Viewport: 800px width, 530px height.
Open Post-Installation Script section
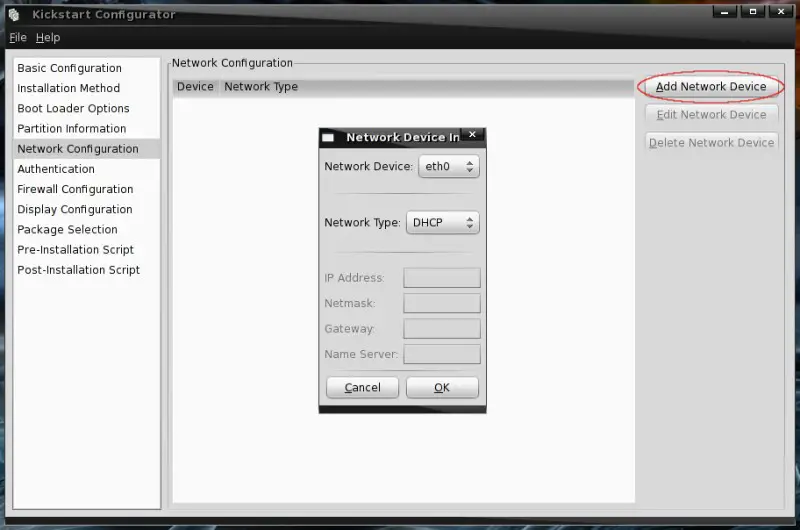click(x=86, y=270)
